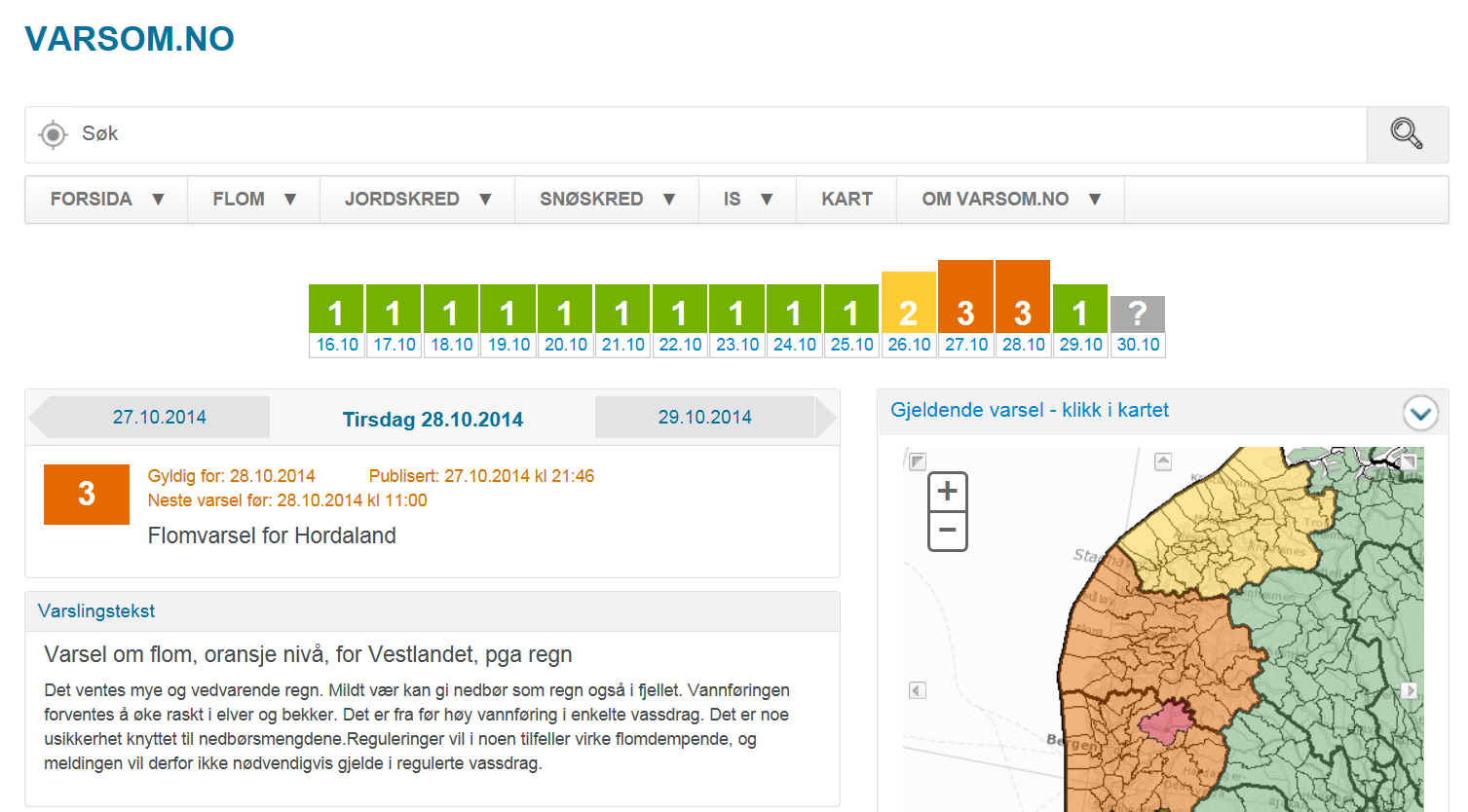Click the pink region on the map
Viewport: 1468px width, 812px height.
[1166, 721]
